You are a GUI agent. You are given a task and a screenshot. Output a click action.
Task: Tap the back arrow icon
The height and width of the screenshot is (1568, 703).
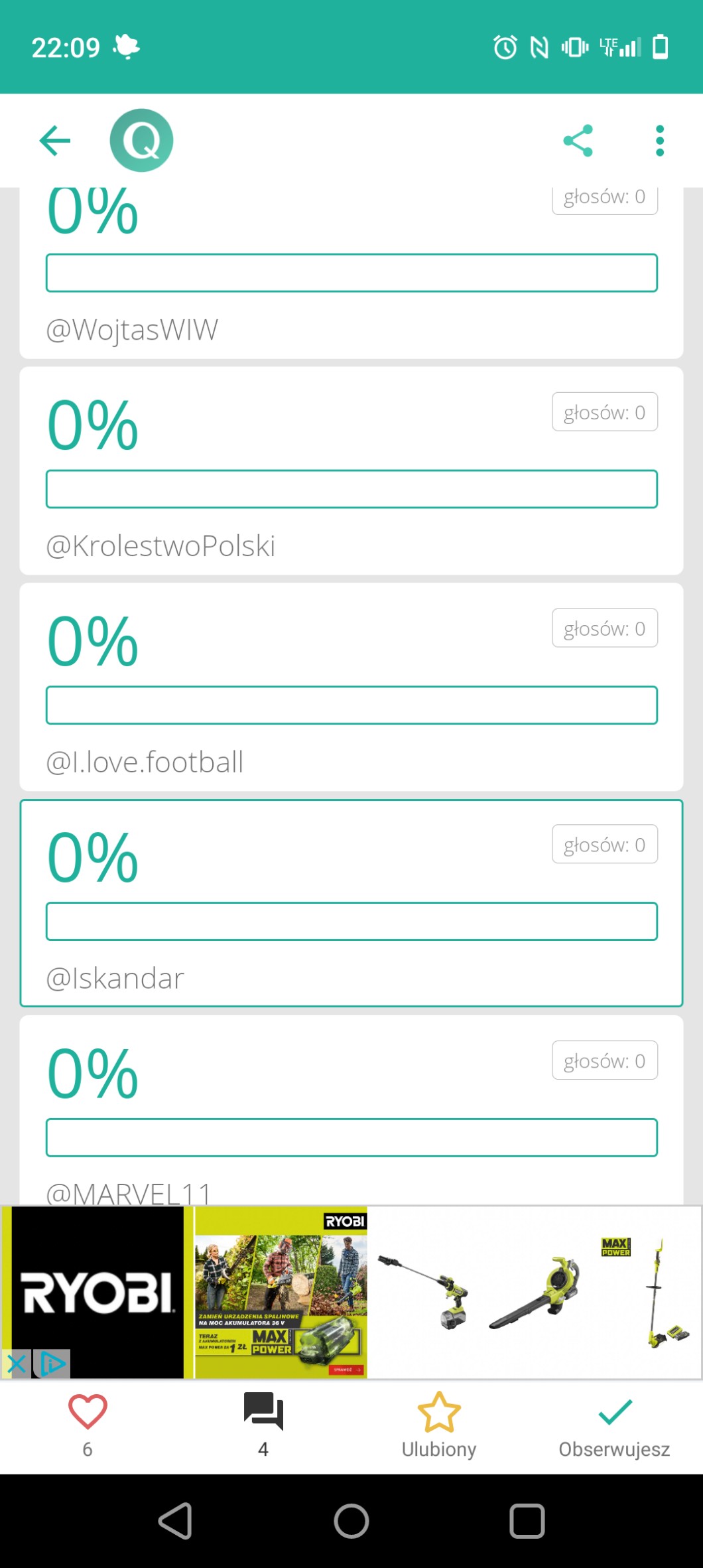coord(55,141)
